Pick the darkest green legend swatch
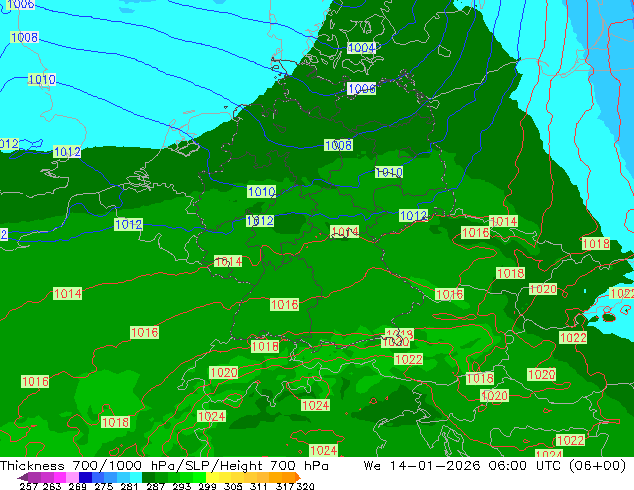This screenshot has height=490, width=634. click(148, 477)
